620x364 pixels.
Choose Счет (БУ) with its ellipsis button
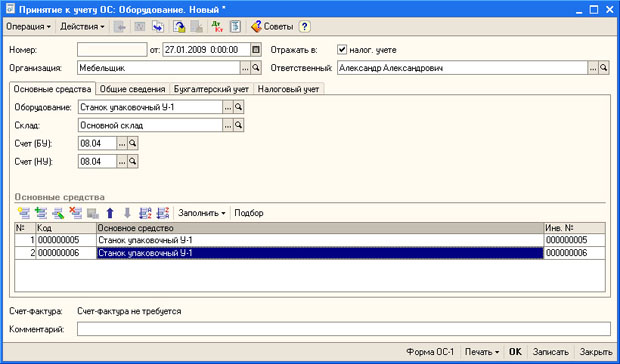pyautogui.click(x=122, y=143)
